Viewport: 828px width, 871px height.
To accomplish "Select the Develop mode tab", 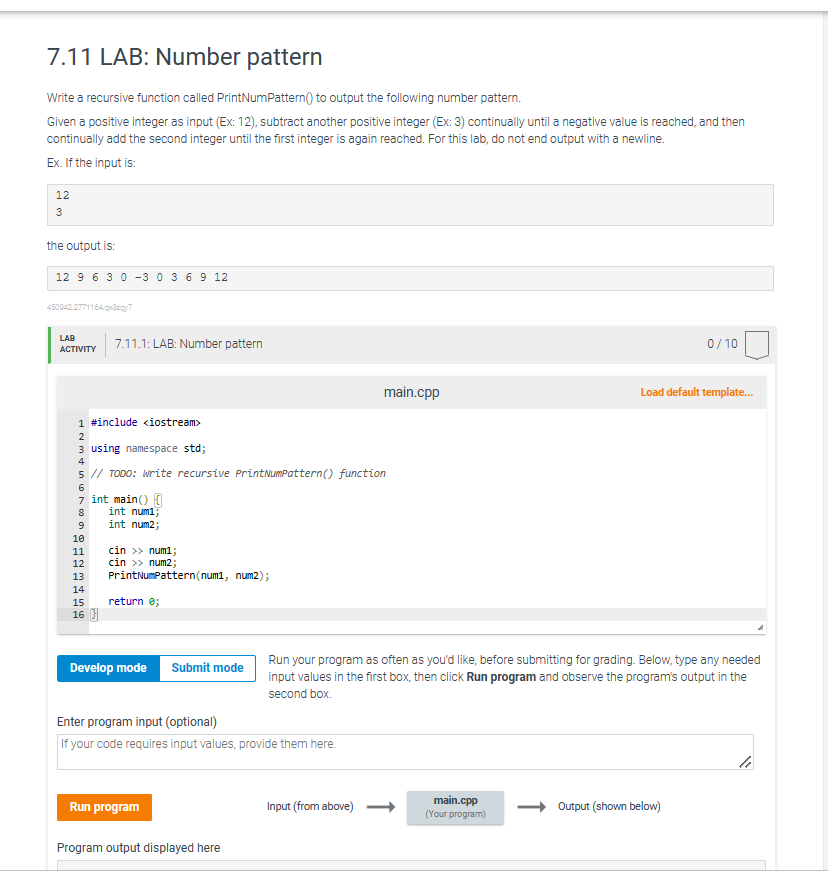I will (108, 668).
